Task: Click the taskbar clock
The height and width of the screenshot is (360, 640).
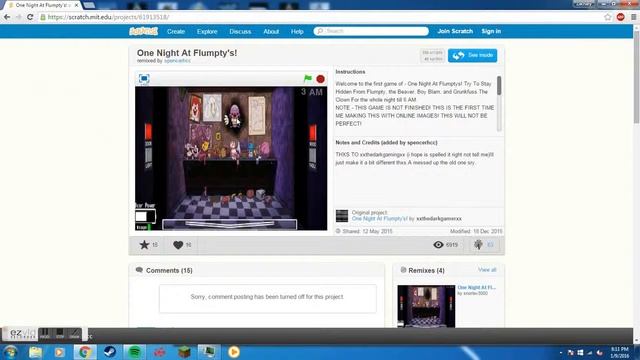Action: point(620,352)
